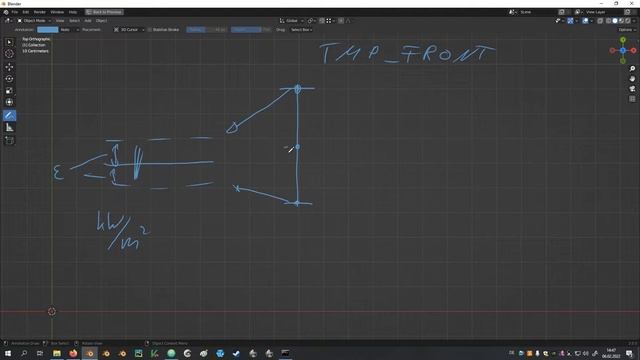Toggle X-ray display button

pyautogui.click(x=600, y=20)
